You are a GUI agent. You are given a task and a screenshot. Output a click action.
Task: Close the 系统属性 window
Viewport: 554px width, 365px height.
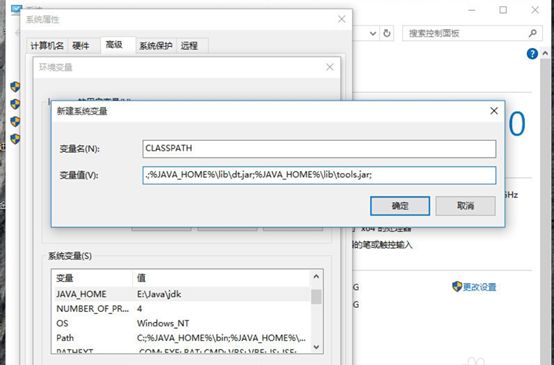341,19
